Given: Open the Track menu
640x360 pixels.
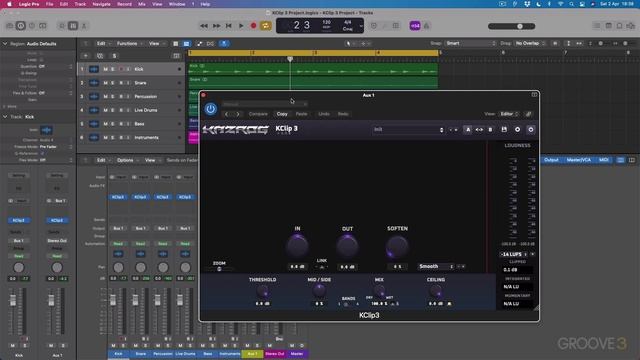Looking at the screenshot, I should click(80, 4).
